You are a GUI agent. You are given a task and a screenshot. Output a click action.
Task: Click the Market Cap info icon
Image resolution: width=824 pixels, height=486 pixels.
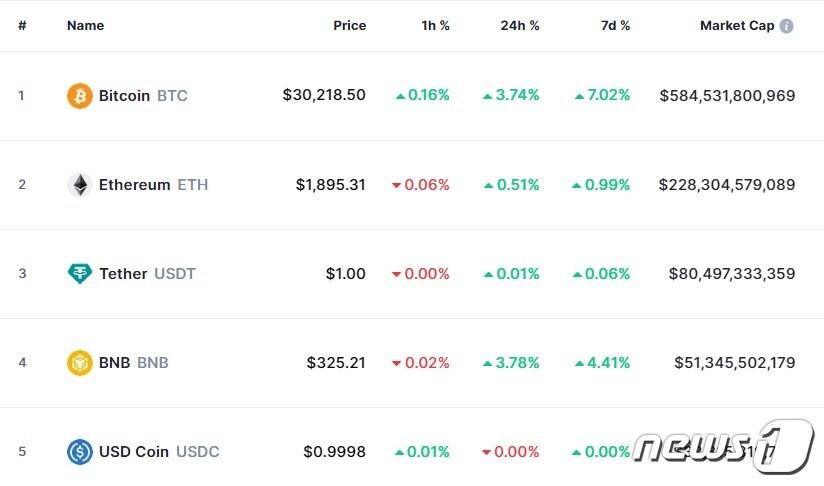coord(786,26)
